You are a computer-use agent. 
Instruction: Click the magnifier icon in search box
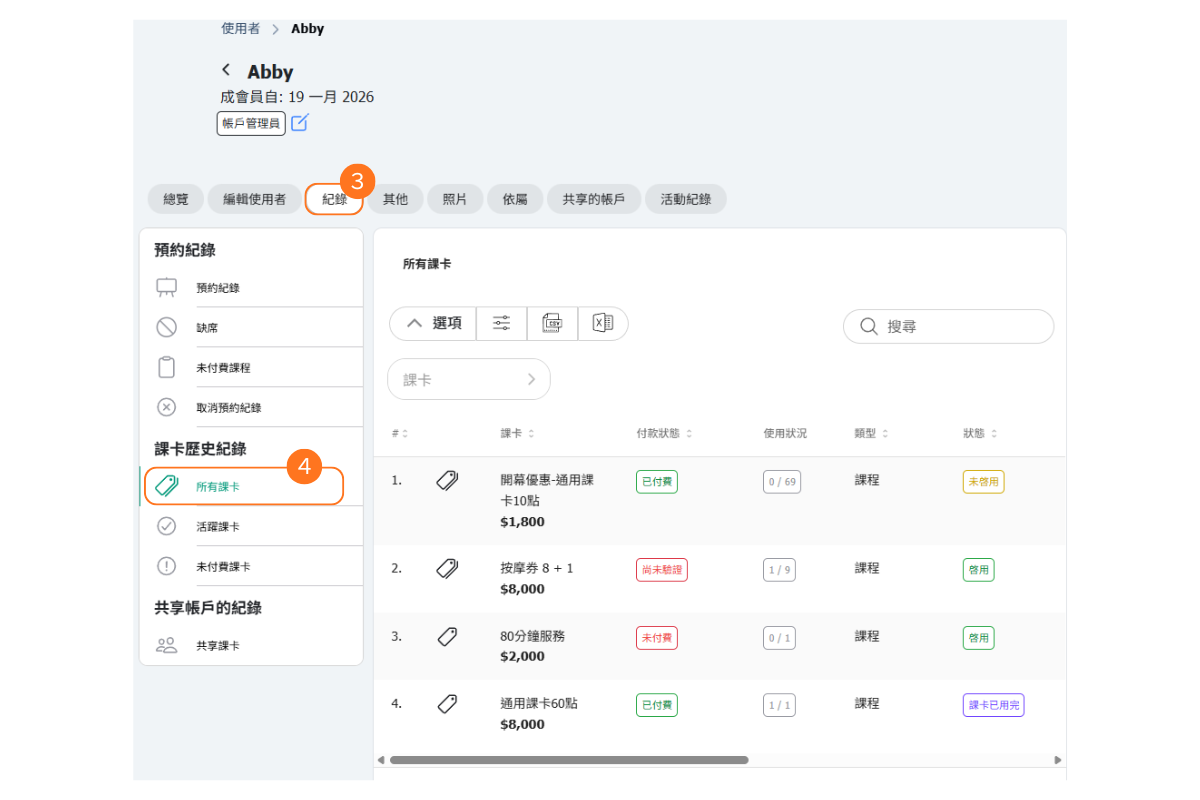tap(869, 327)
